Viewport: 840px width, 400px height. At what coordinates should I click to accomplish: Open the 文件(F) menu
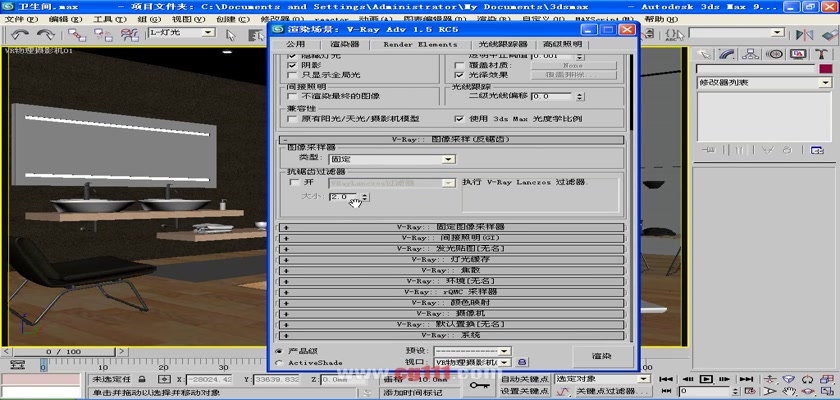tap(21, 19)
